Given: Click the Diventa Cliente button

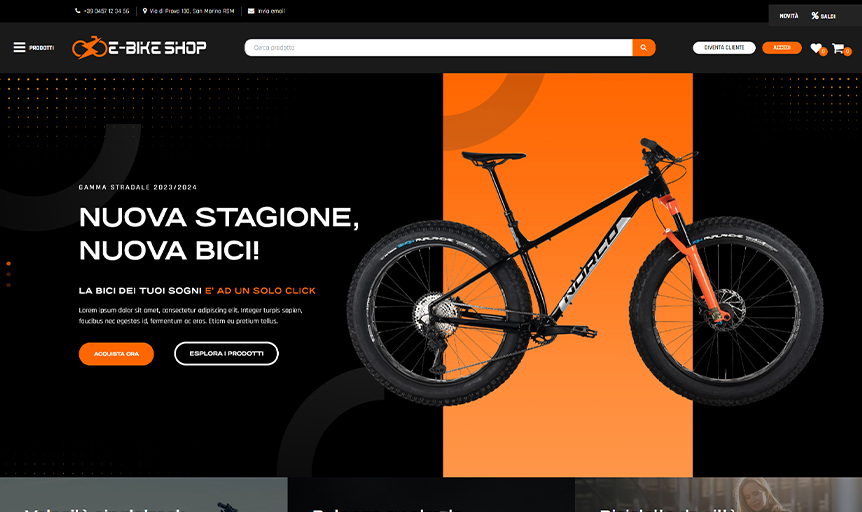Looking at the screenshot, I should point(724,48).
